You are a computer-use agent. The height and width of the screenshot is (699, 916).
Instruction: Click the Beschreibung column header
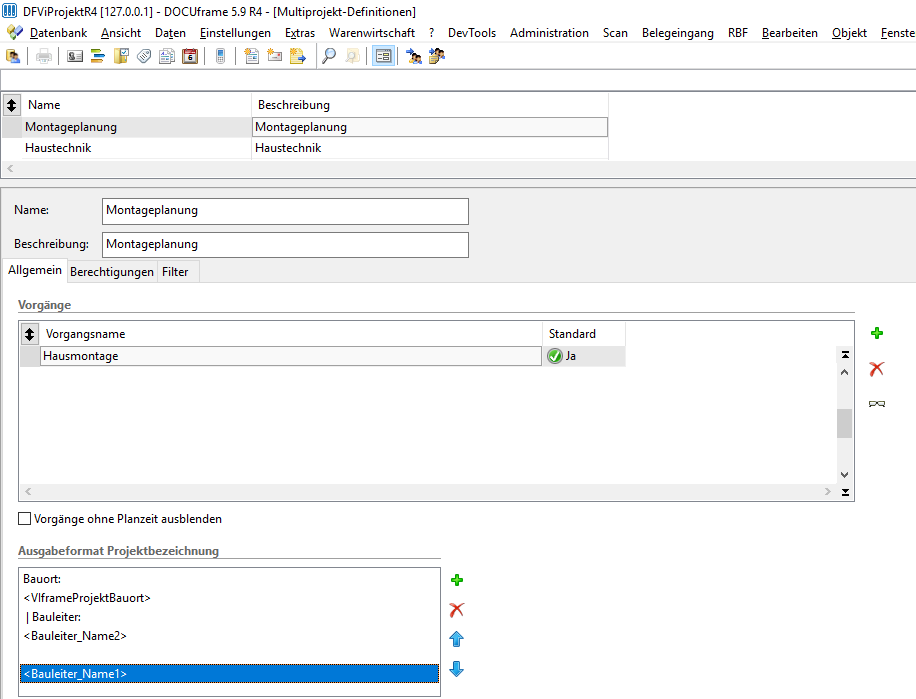coord(430,105)
